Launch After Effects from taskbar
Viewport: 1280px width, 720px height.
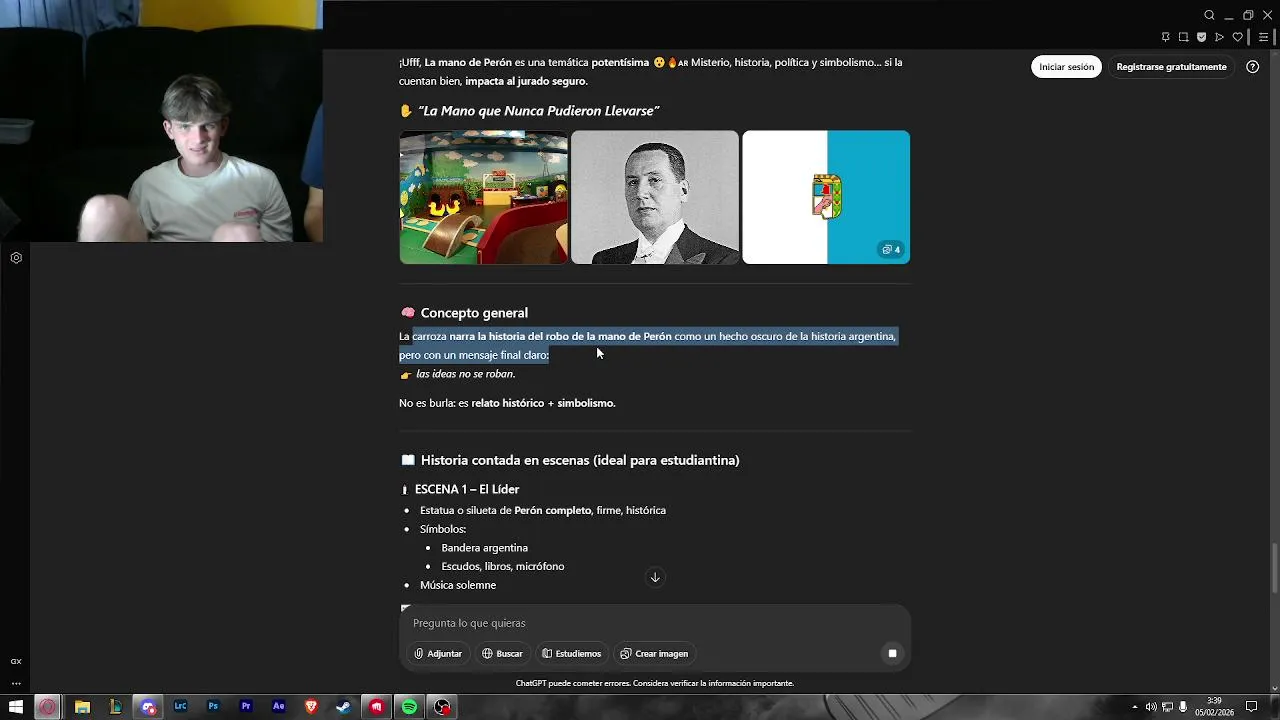pos(279,707)
